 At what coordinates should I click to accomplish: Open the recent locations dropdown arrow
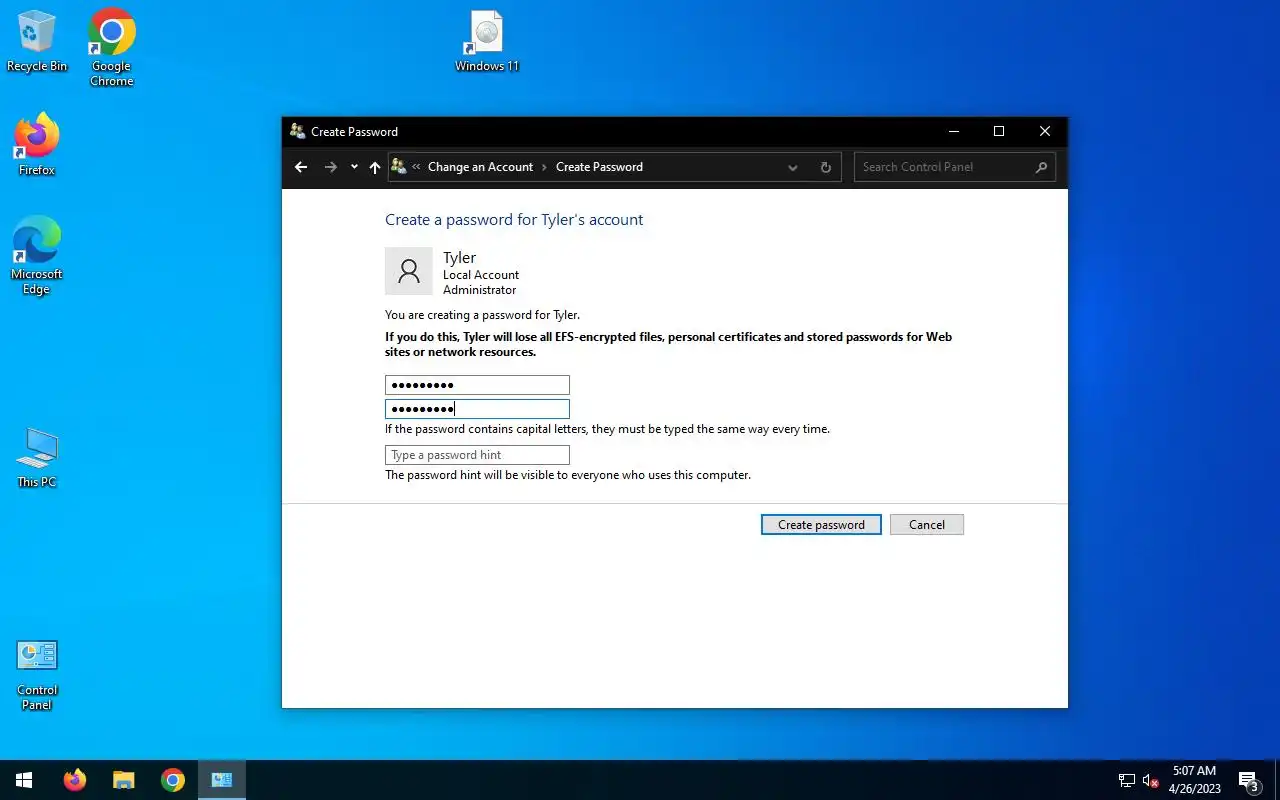pyautogui.click(x=354, y=167)
